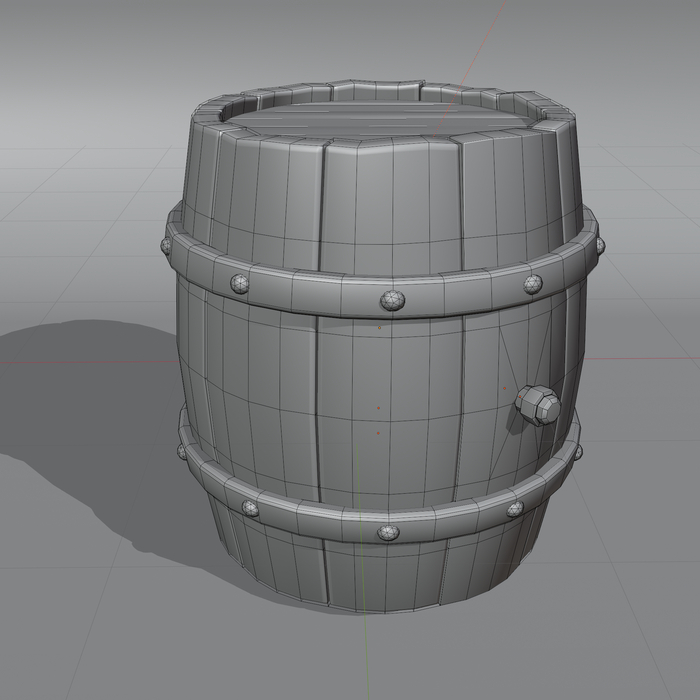This screenshot has width=700, height=700.
Task: Select the rightmost rivet on lower hoop
Action: click(577, 453)
